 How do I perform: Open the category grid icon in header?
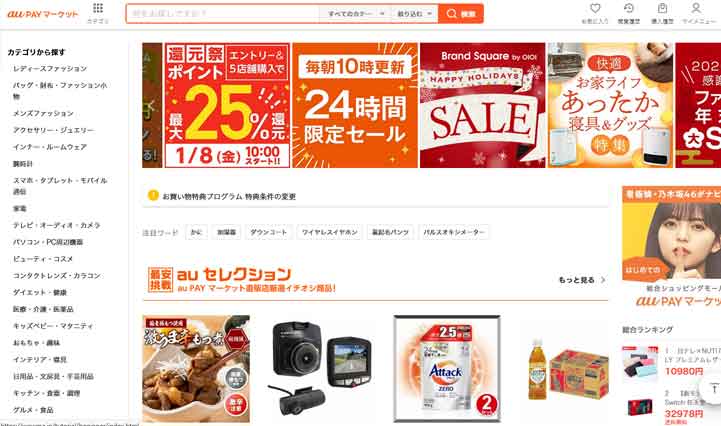[98, 8]
